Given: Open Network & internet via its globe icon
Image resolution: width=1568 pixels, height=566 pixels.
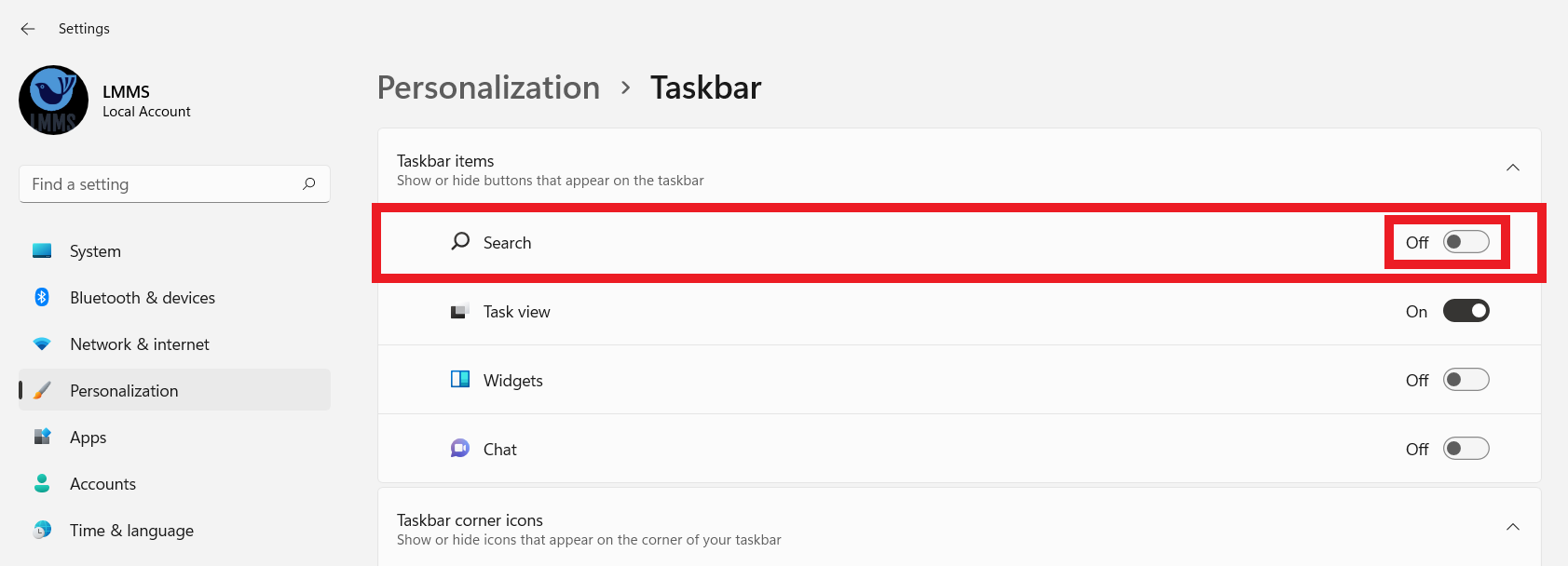Looking at the screenshot, I should click(x=41, y=344).
